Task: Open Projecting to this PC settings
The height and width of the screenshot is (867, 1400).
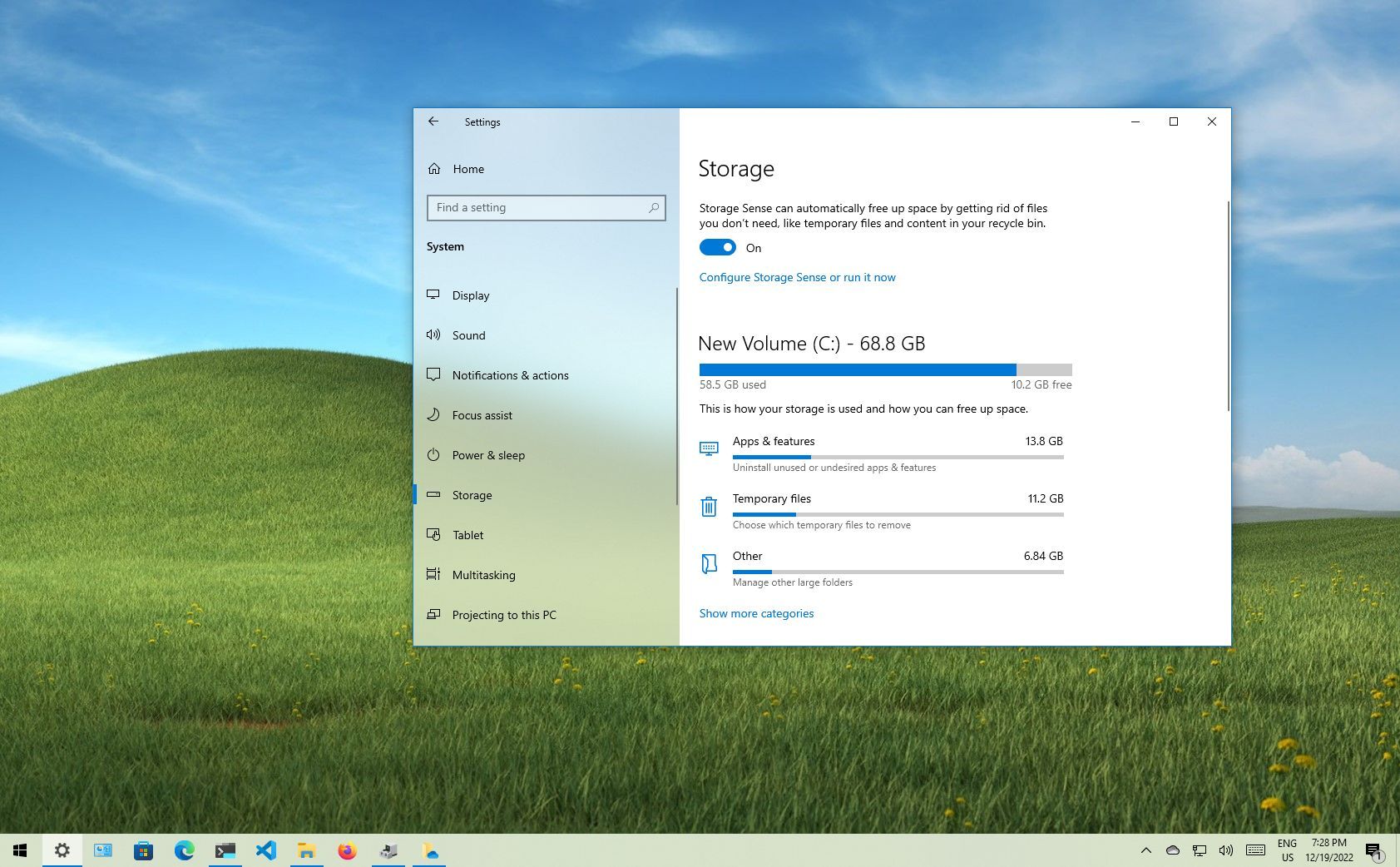Action: (x=504, y=614)
